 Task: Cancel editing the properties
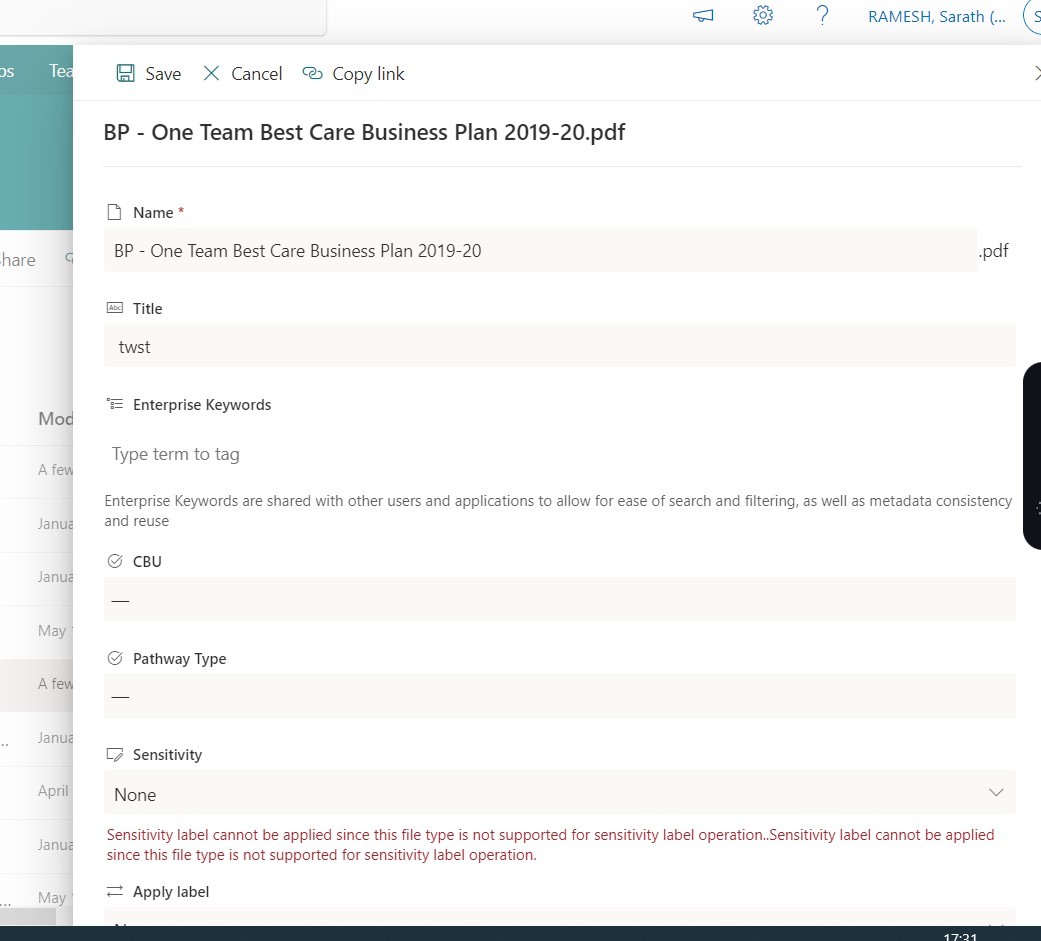(242, 74)
